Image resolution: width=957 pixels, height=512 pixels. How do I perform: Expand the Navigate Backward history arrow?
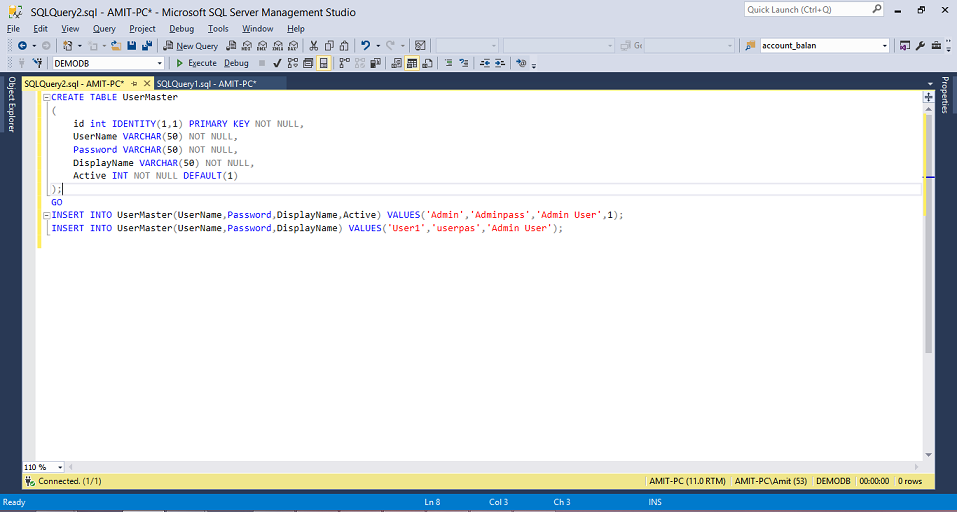(x=34, y=46)
